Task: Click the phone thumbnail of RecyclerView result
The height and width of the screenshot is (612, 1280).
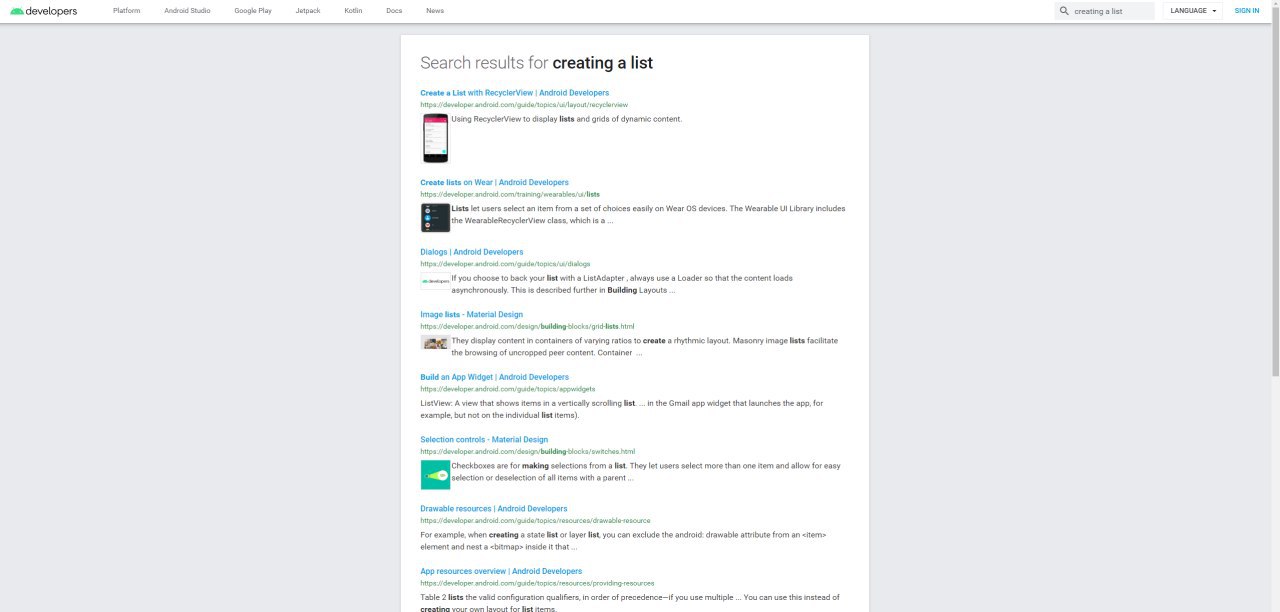Action: (435, 138)
